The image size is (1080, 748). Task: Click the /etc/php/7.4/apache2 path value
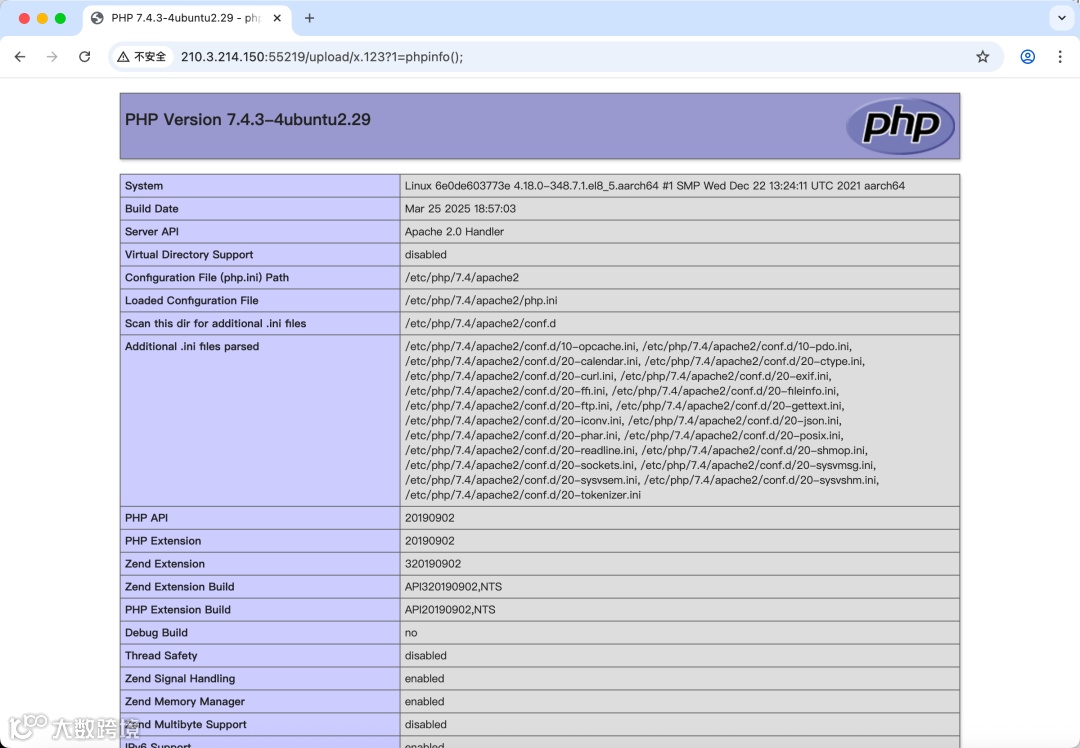point(461,277)
